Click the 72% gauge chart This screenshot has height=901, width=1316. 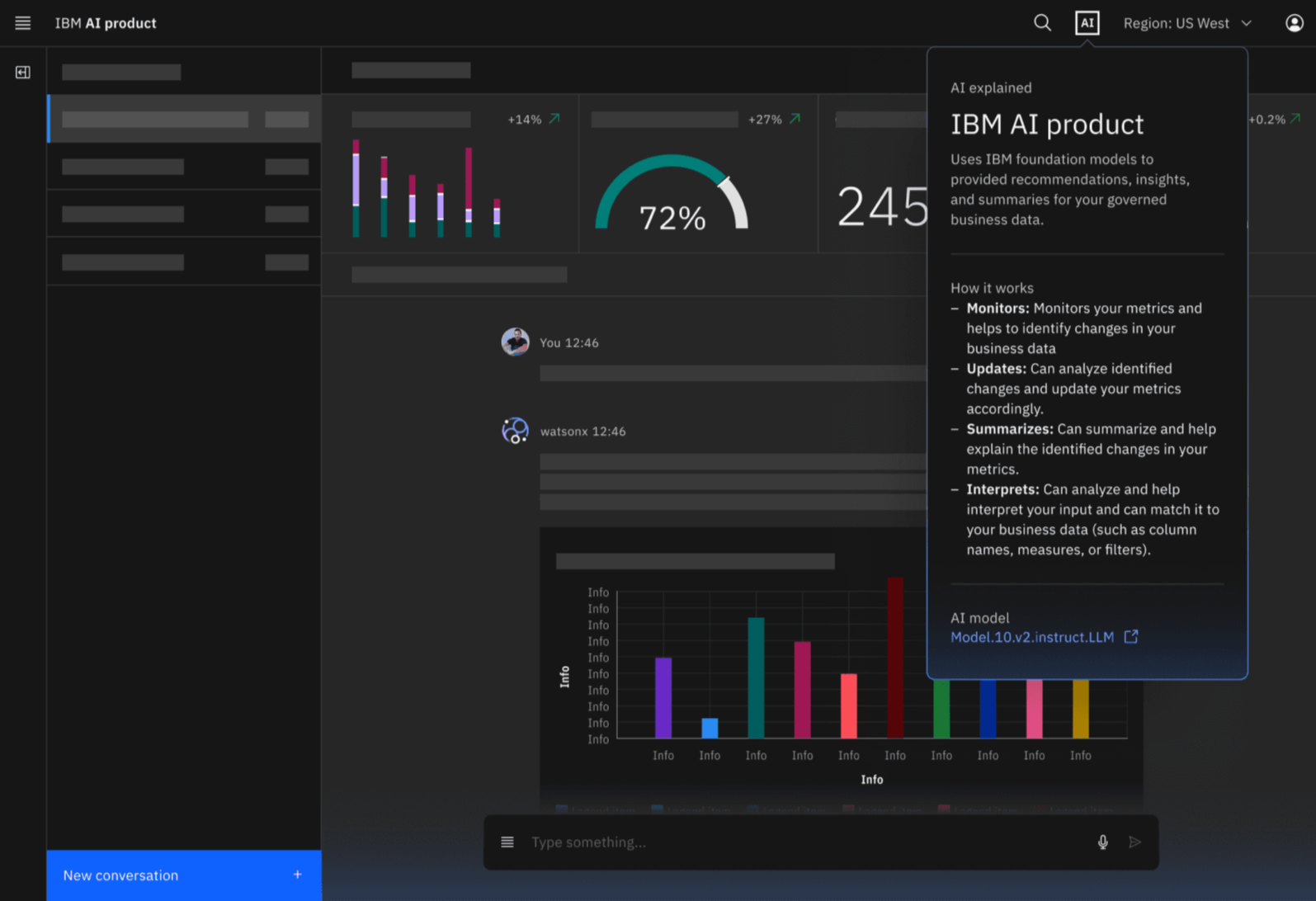[672, 193]
